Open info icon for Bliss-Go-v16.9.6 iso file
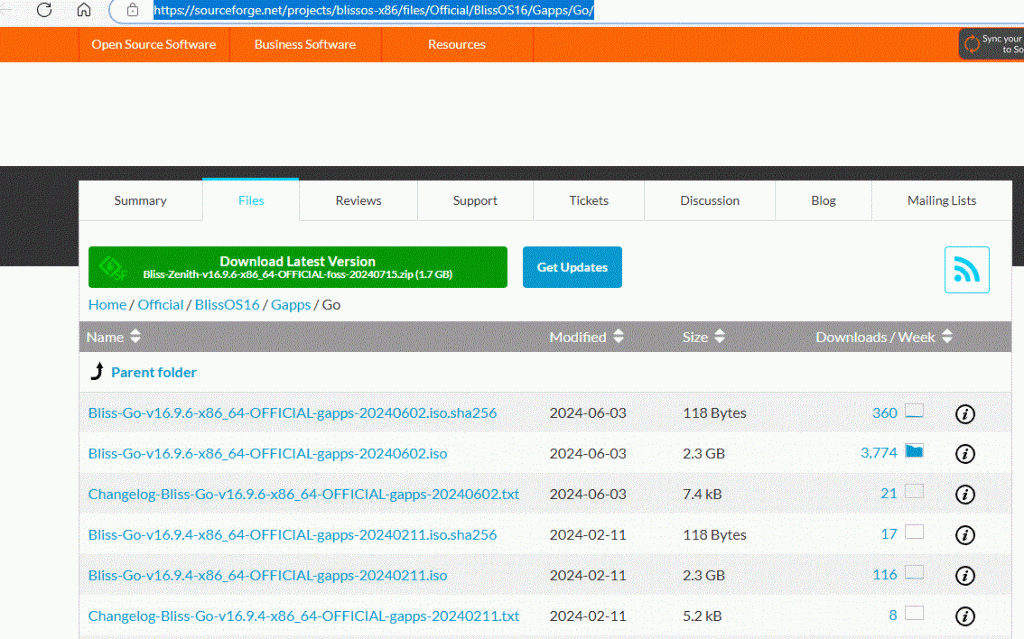Viewport: 1024px width, 639px height. (x=965, y=454)
